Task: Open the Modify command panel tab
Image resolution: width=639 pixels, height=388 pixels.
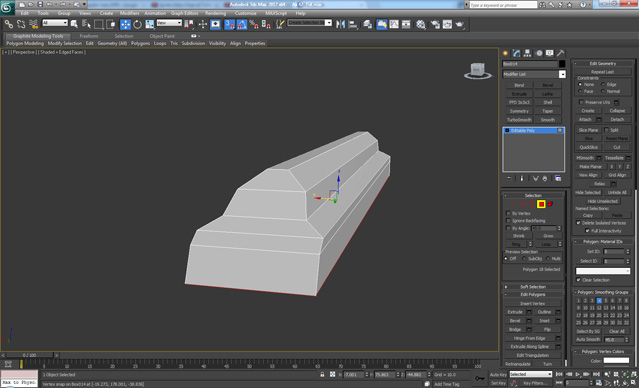Action: point(517,53)
